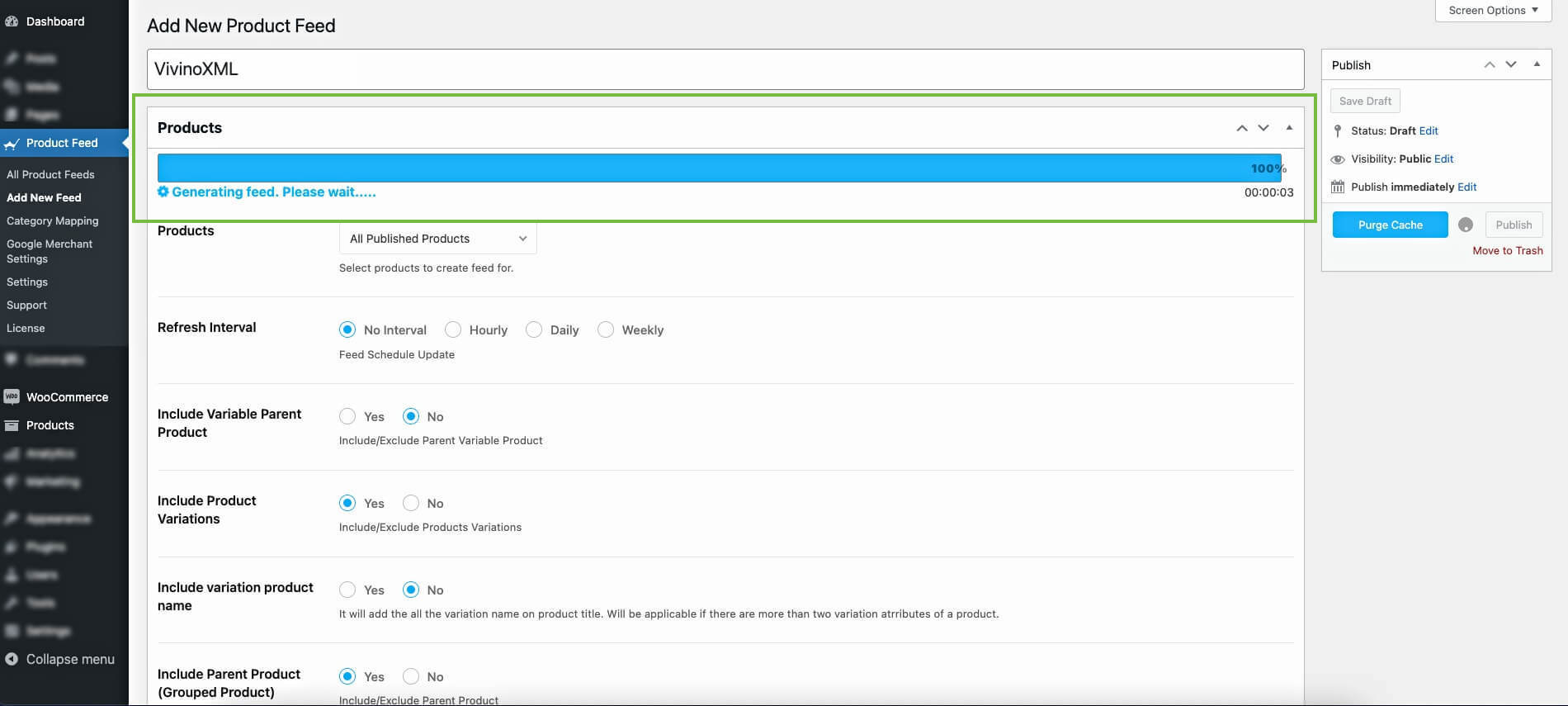Open the All Published Products dropdown
This screenshot has height=706, width=1568.
438,239
